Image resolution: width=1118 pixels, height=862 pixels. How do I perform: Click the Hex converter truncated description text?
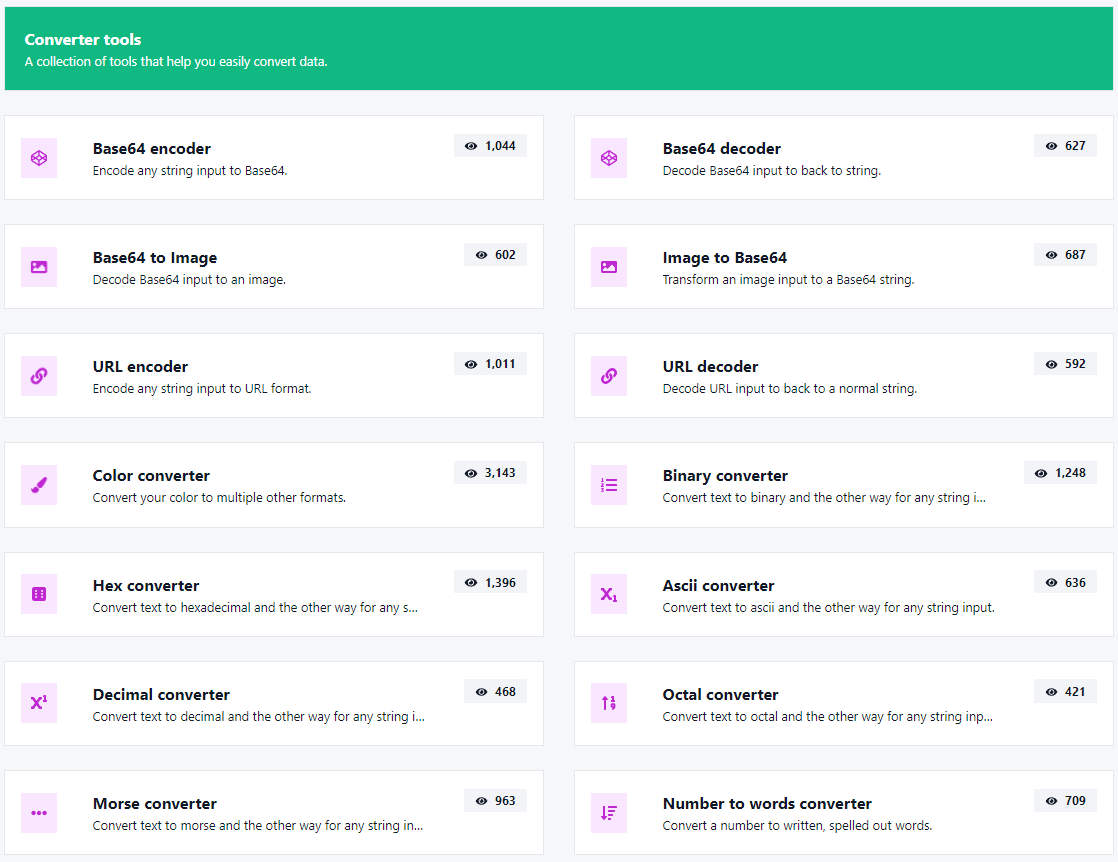[x=255, y=607]
